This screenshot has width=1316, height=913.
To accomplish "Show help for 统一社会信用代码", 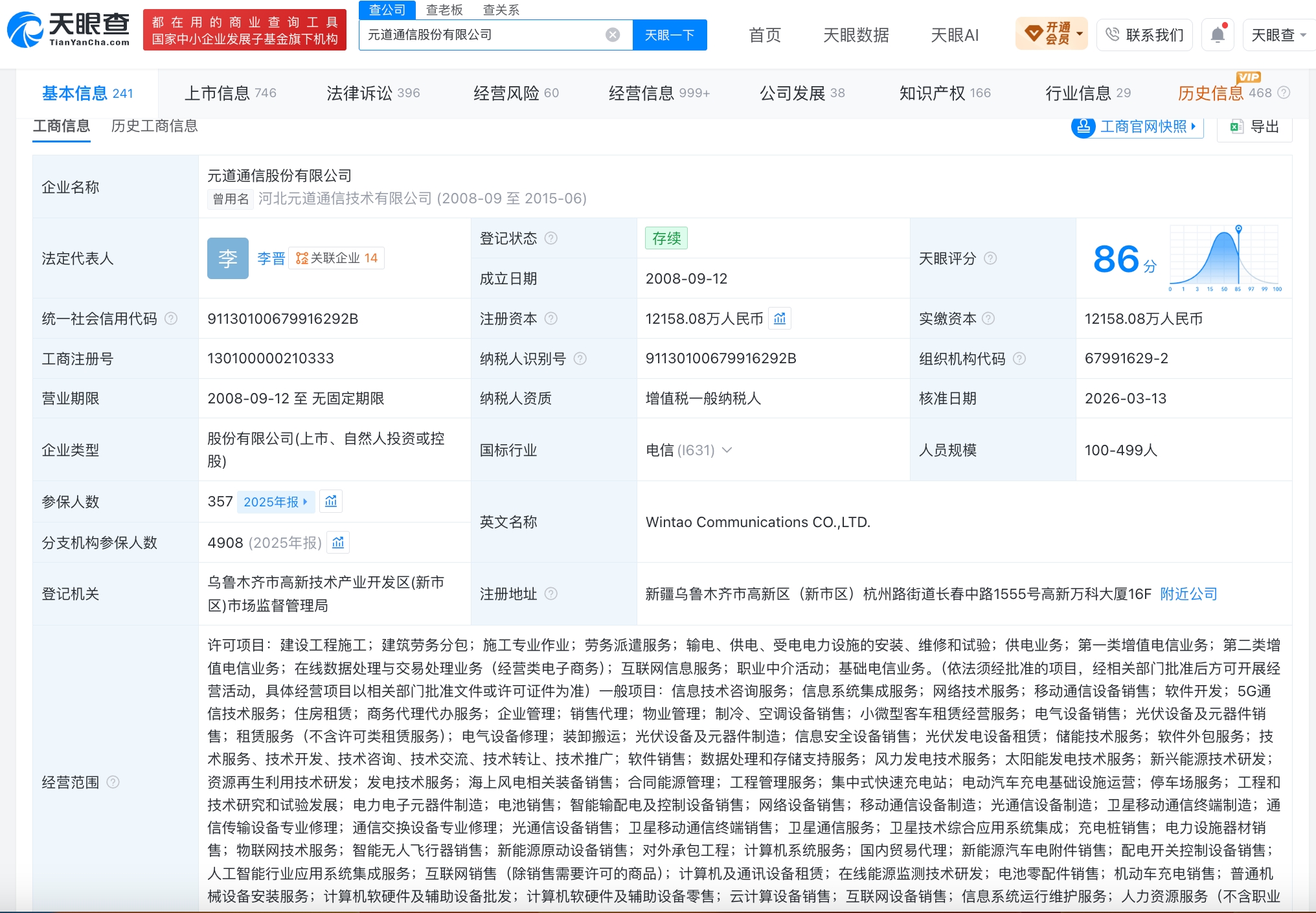I will (171, 319).
